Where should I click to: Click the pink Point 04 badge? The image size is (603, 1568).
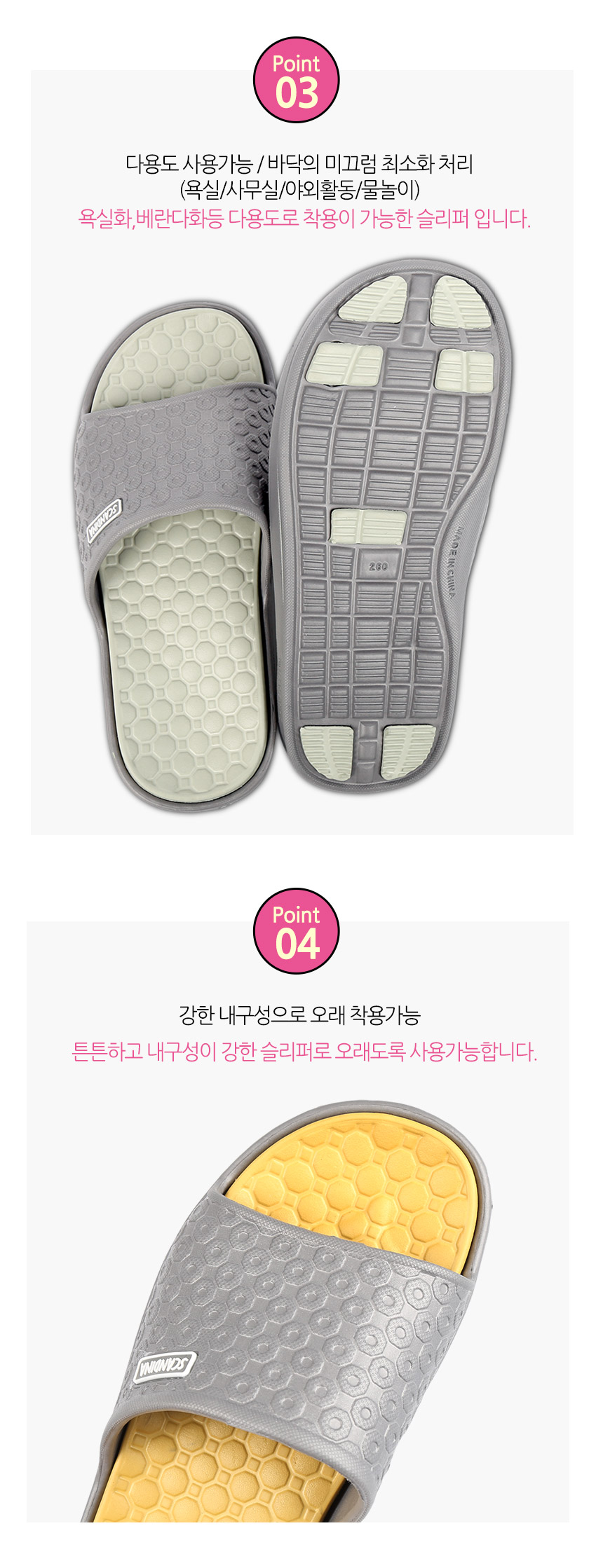[296, 931]
